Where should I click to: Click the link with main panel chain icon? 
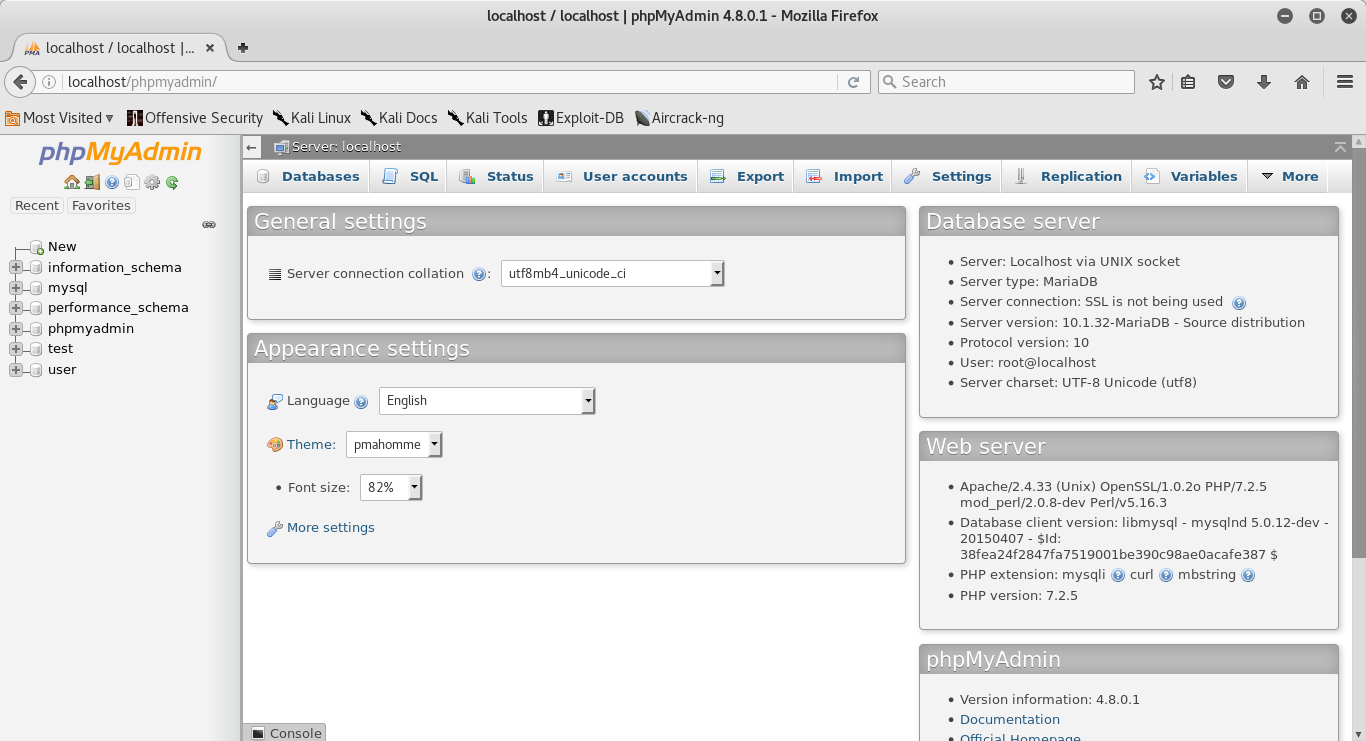209,225
